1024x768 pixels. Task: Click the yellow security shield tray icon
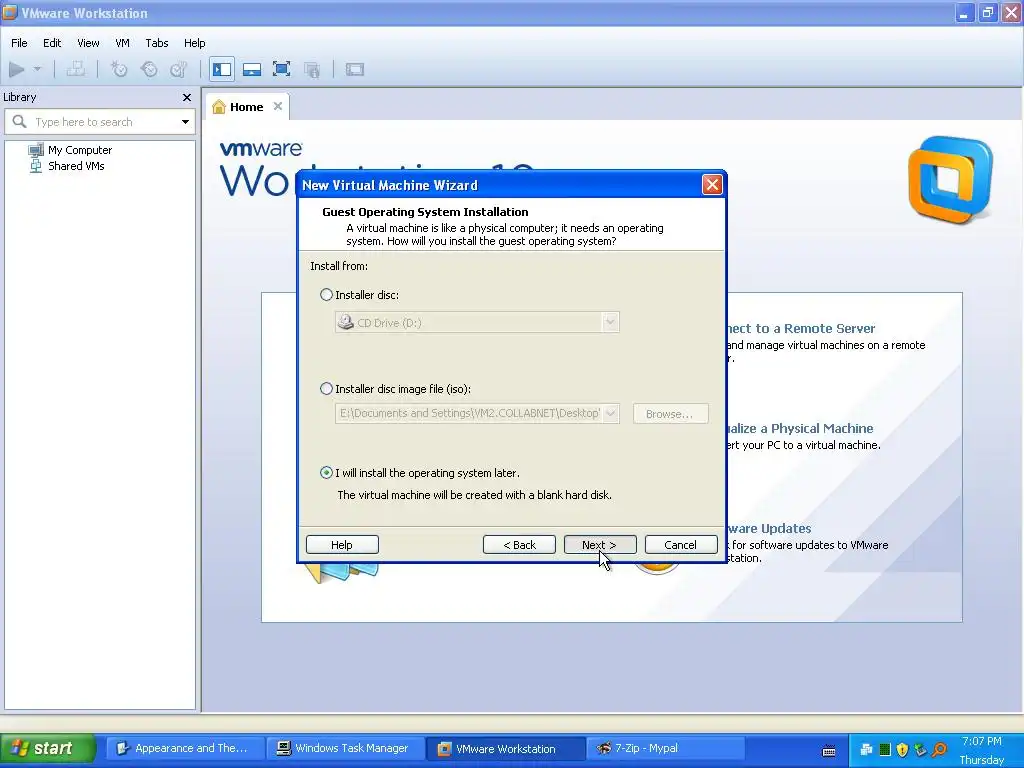[903, 749]
